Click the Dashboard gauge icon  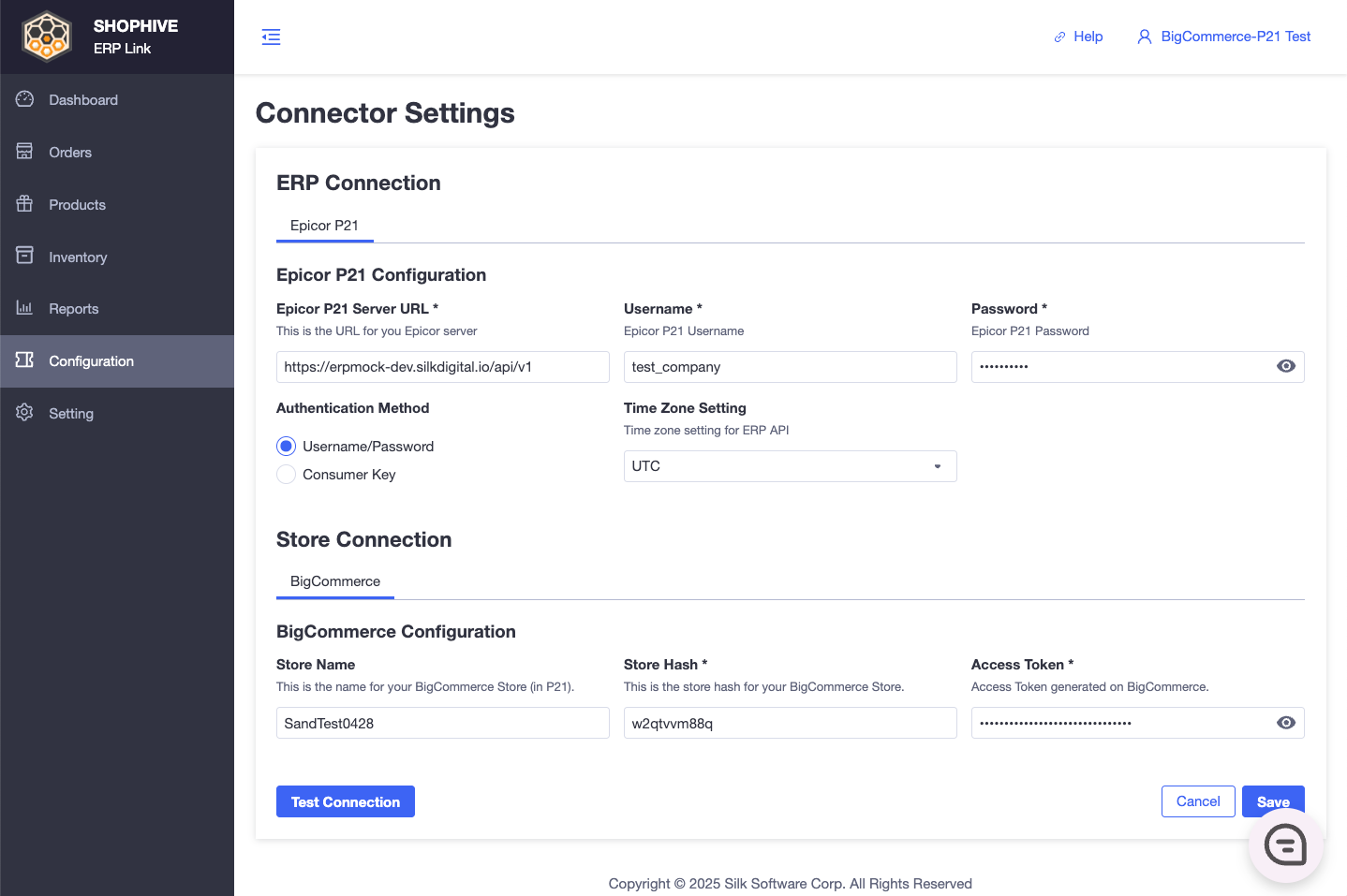25,99
